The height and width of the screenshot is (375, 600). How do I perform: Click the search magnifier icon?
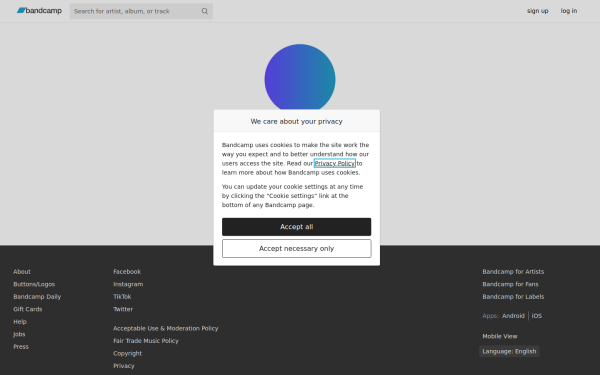pyautogui.click(x=205, y=11)
